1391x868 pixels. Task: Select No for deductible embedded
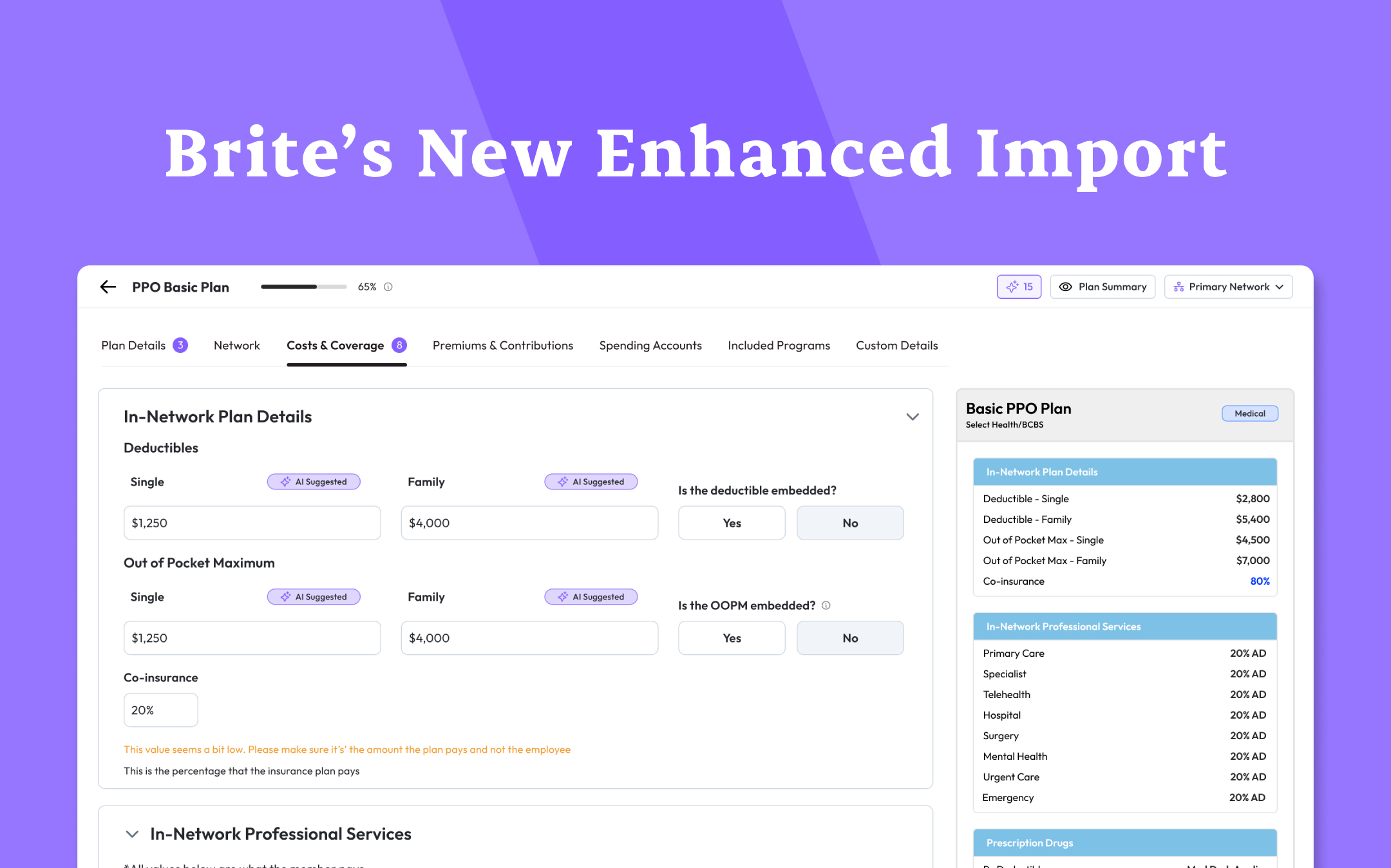click(x=850, y=523)
